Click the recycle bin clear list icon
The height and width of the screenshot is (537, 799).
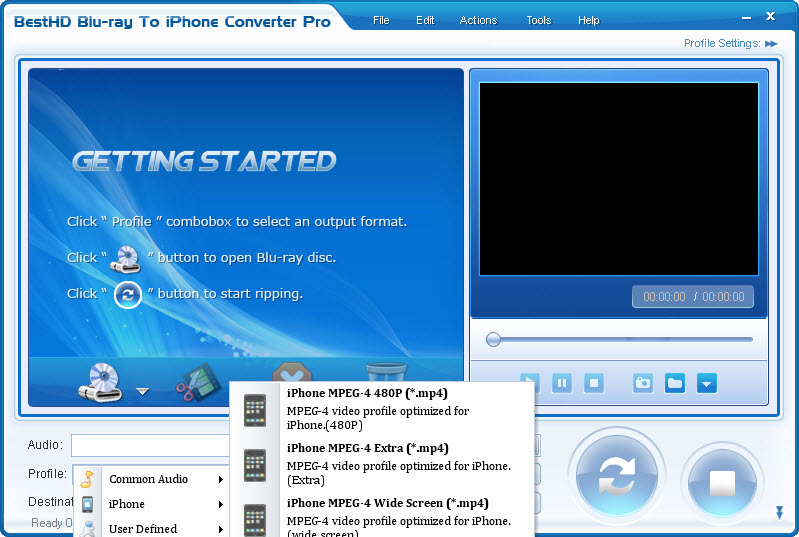coord(386,372)
